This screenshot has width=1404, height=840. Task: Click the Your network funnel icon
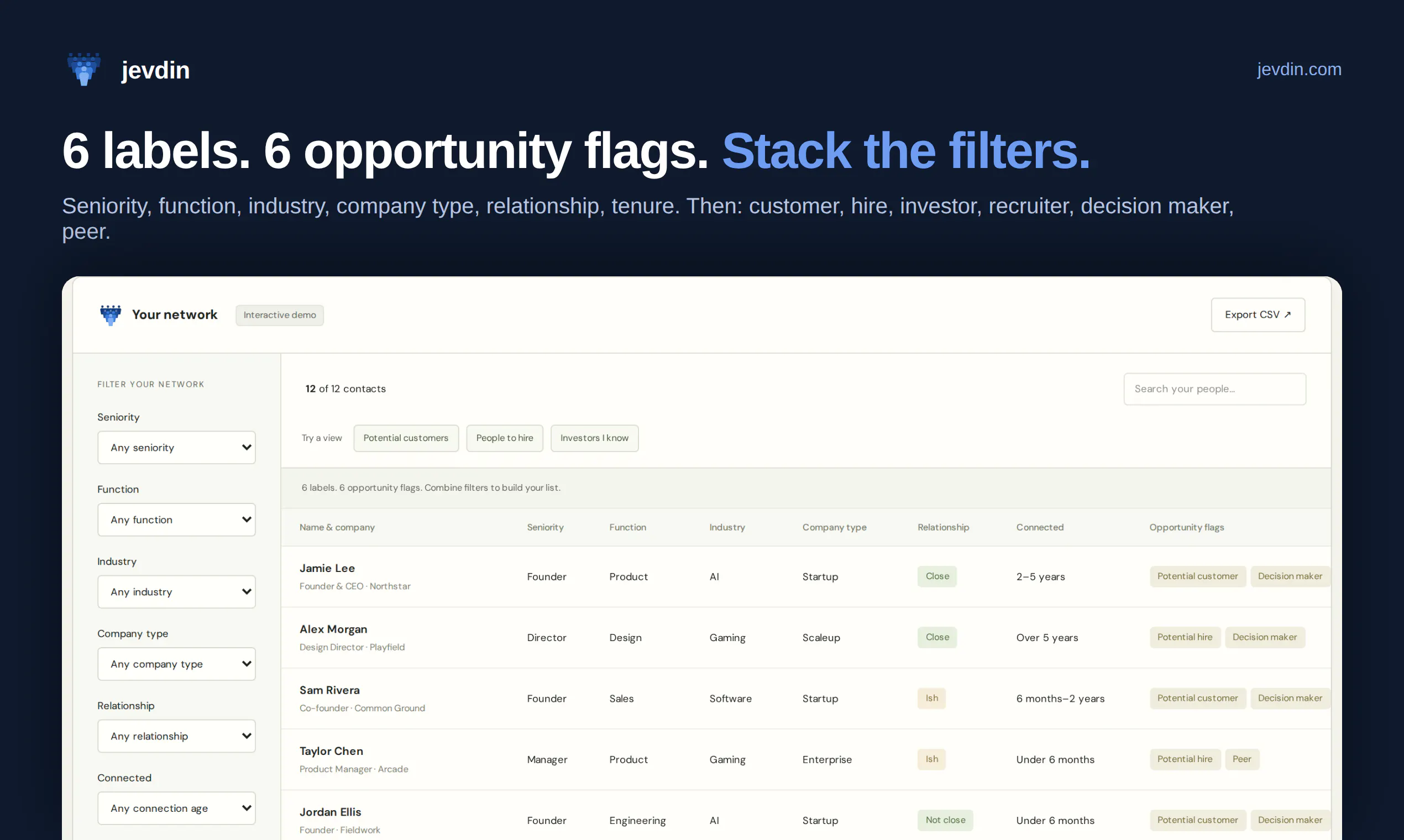click(111, 314)
